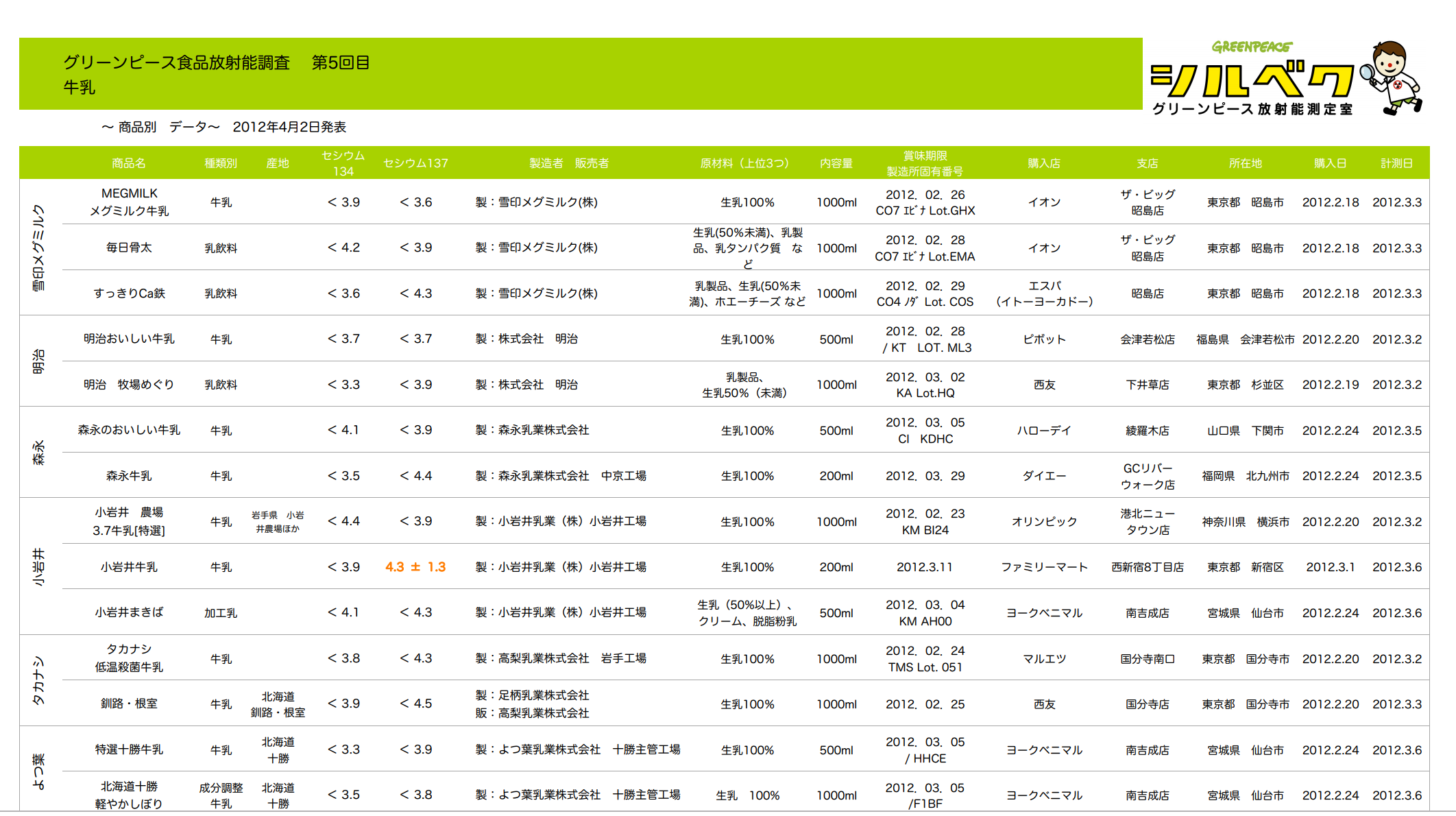This screenshot has width=1456, height=816.
Task: Click the 原材料（上位3つ） column header
Action: tap(747, 163)
